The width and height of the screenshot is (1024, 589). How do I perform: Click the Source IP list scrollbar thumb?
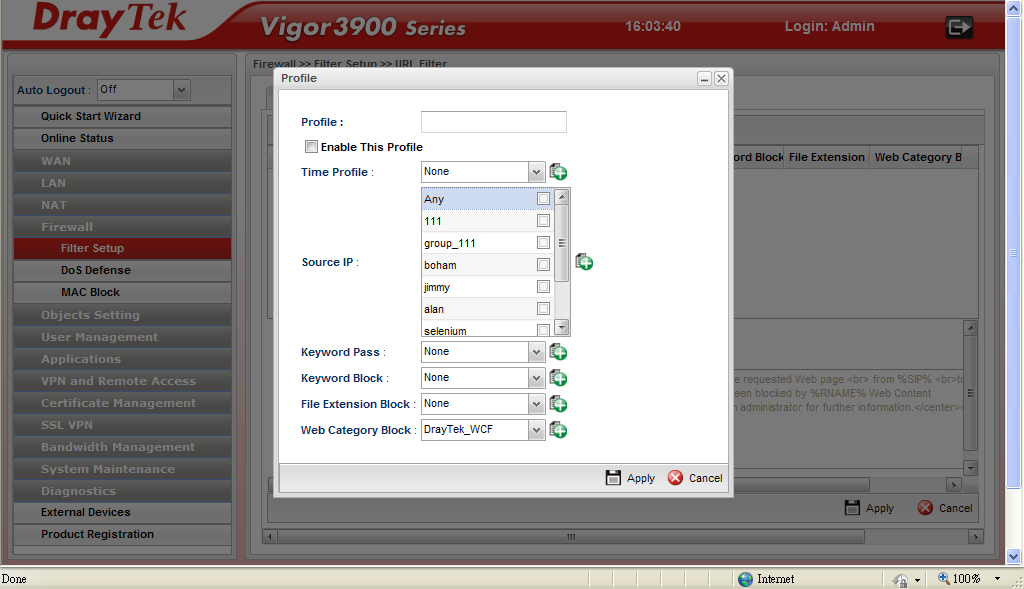[562, 243]
